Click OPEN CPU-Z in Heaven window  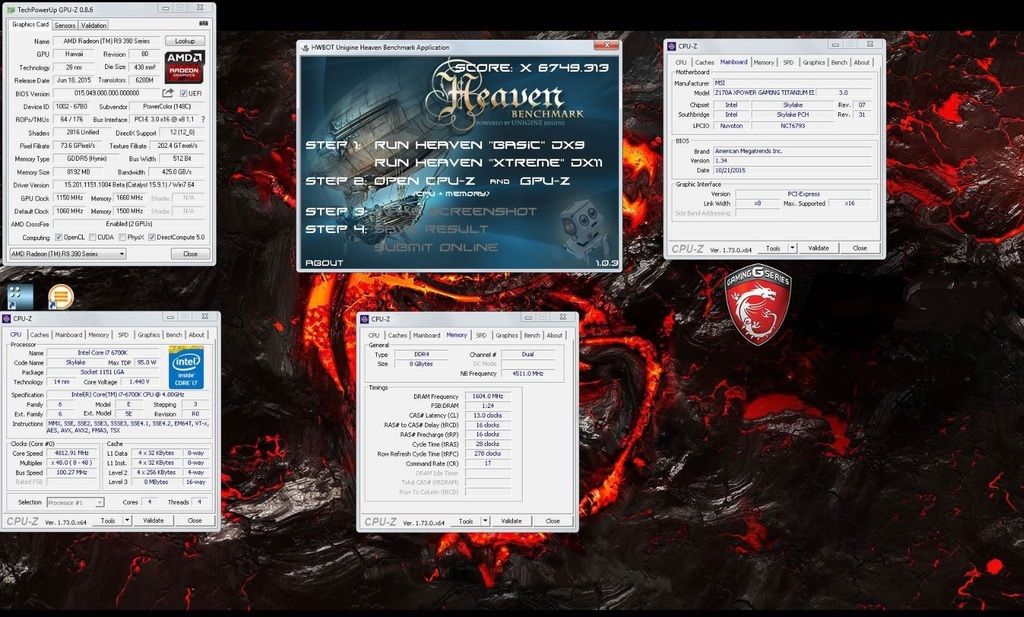pos(424,181)
